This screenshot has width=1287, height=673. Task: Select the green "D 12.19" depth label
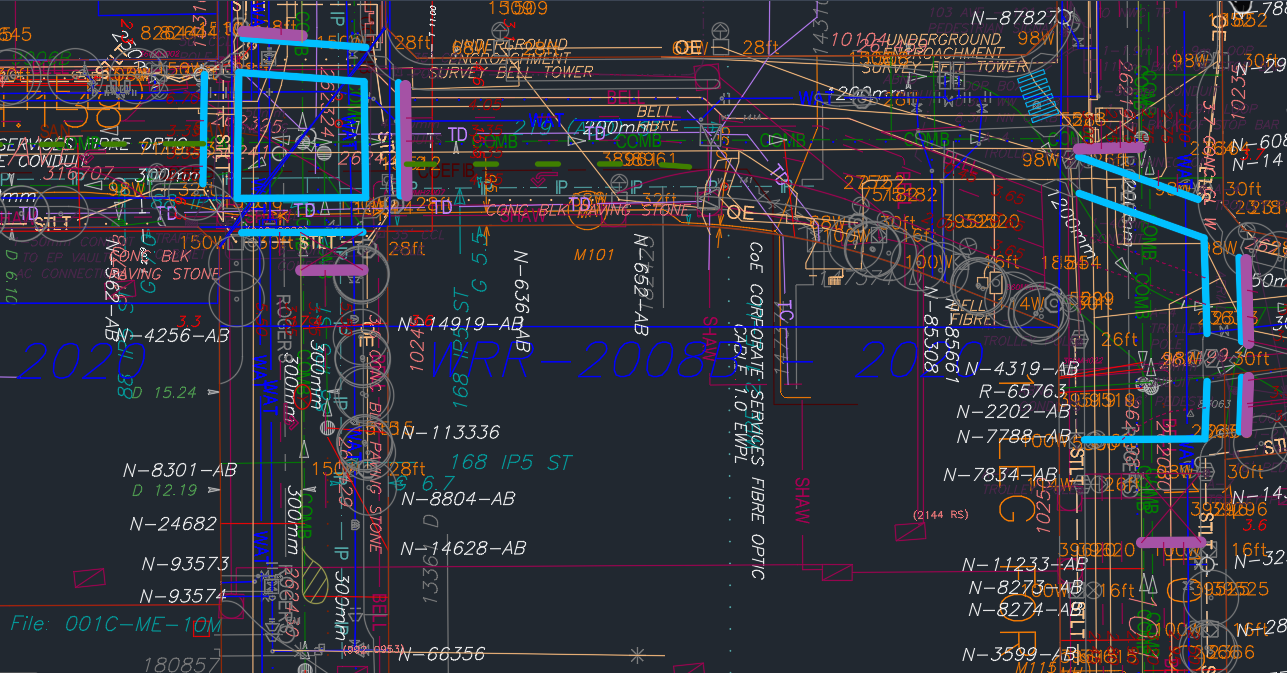tap(165, 491)
